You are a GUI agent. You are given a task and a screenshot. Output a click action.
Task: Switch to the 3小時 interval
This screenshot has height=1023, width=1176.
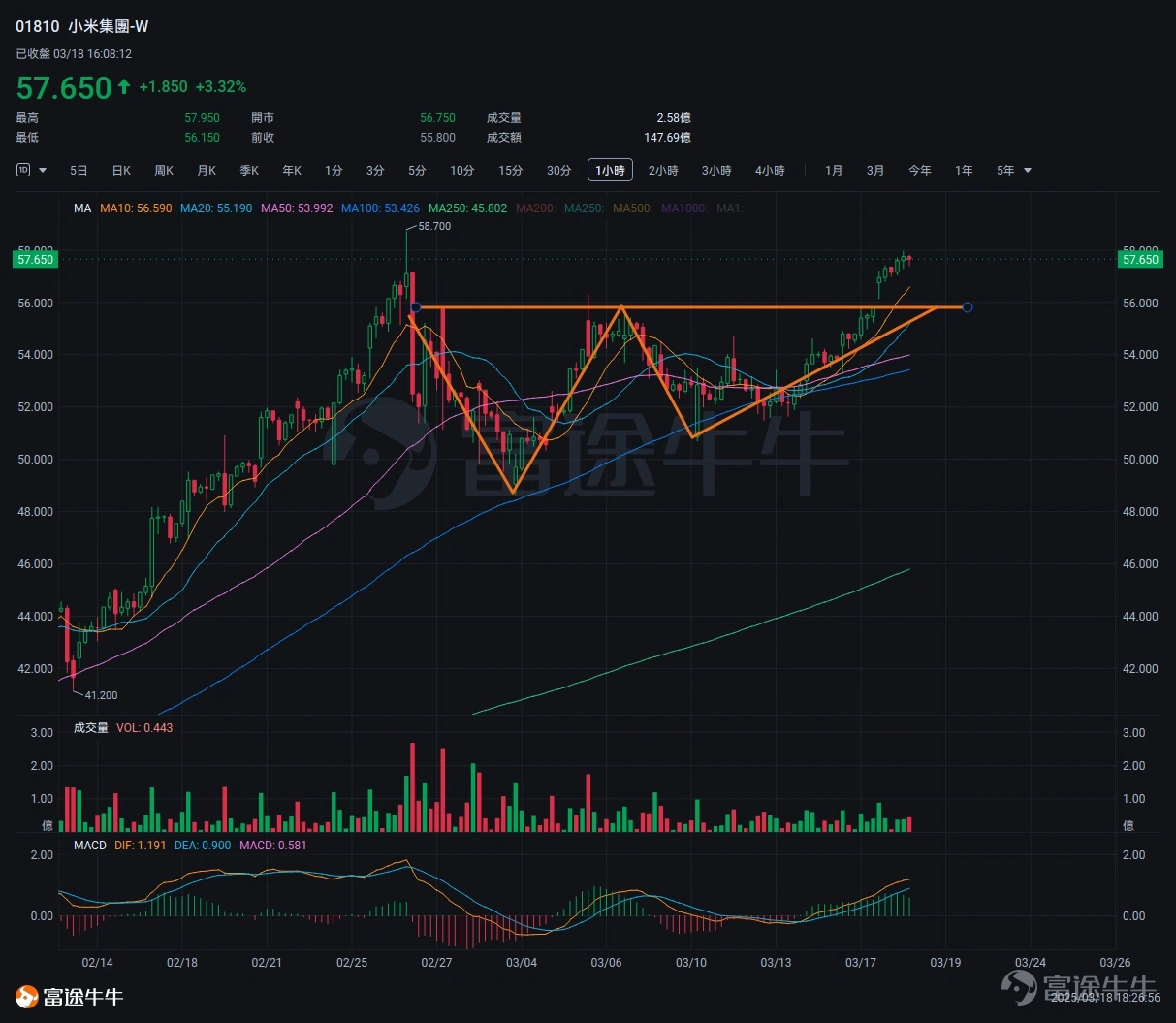(x=716, y=171)
